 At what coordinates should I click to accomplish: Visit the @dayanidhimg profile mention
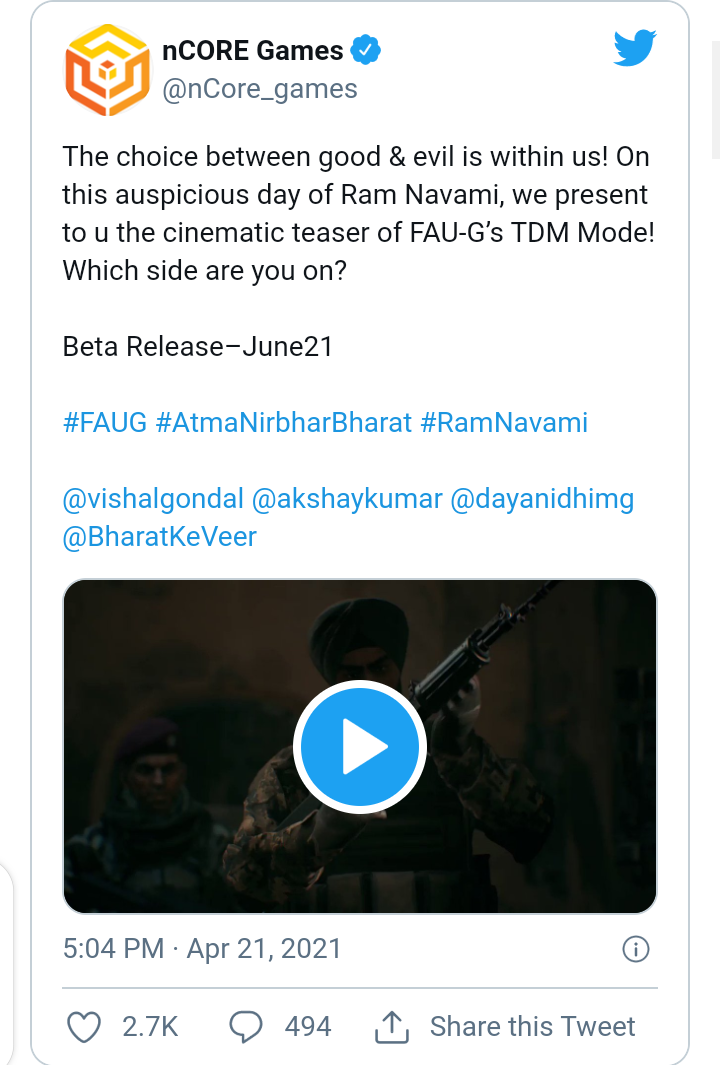pos(543,498)
